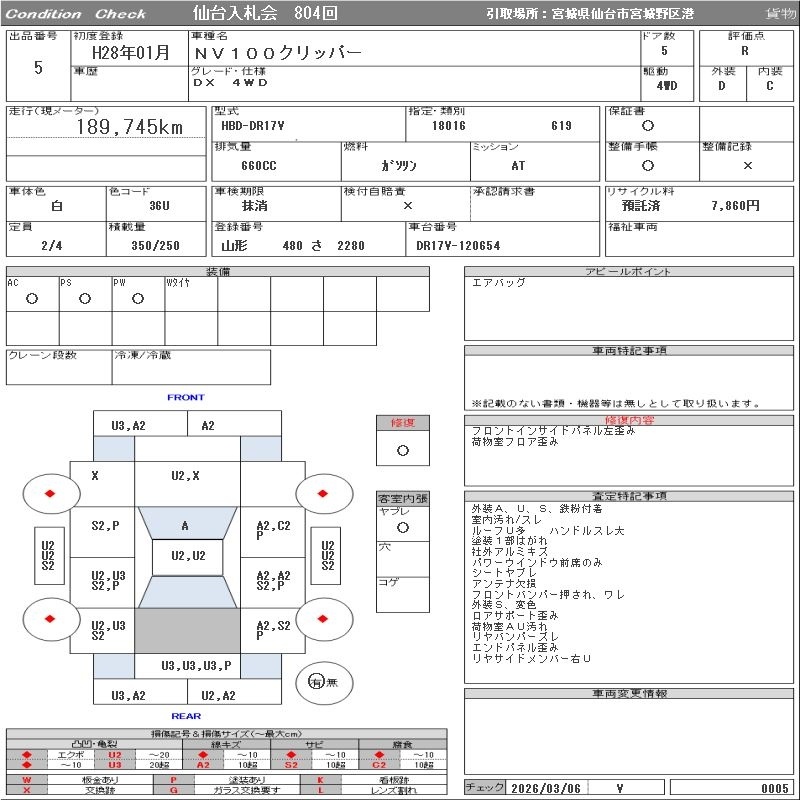The height and width of the screenshot is (800, 800).
Task: Toggle the 修復 repair history circle
Action: [403, 450]
